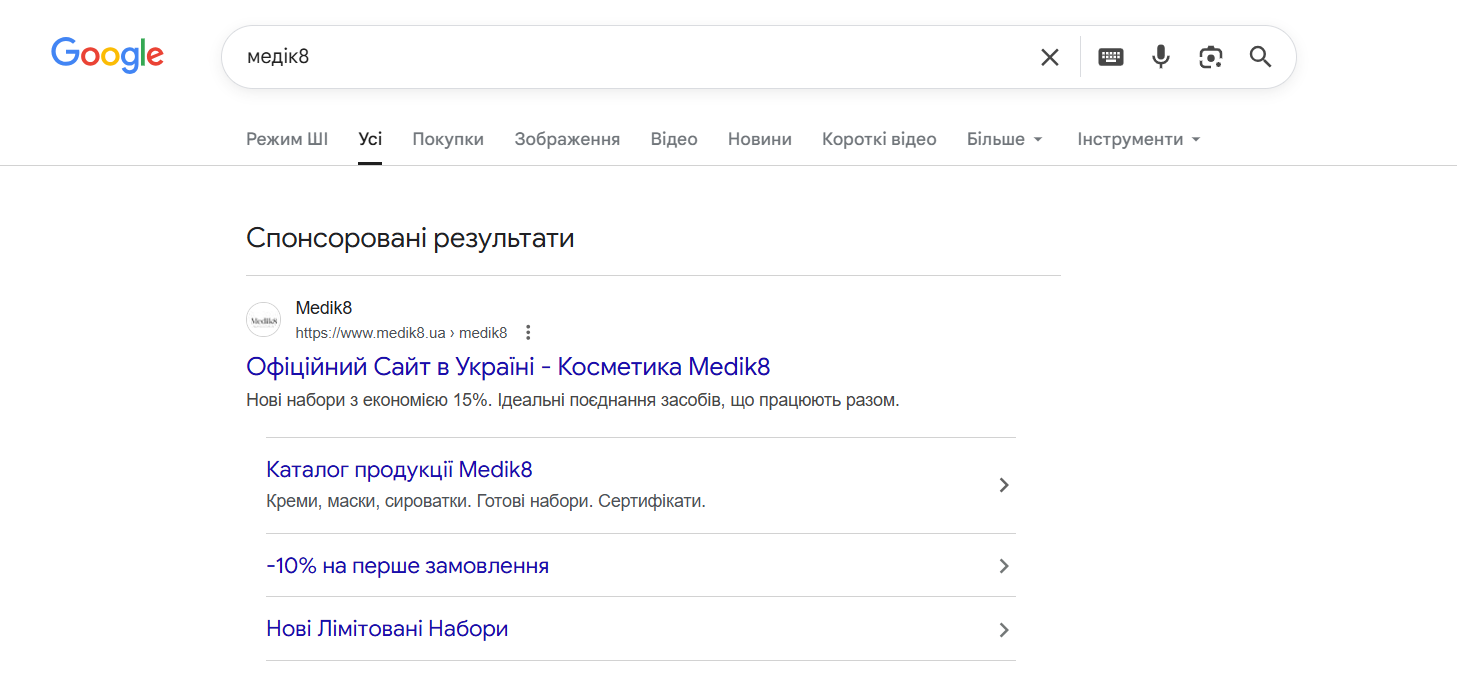Click the Google logo
Viewport: 1457px width, 685px height.
coord(107,55)
